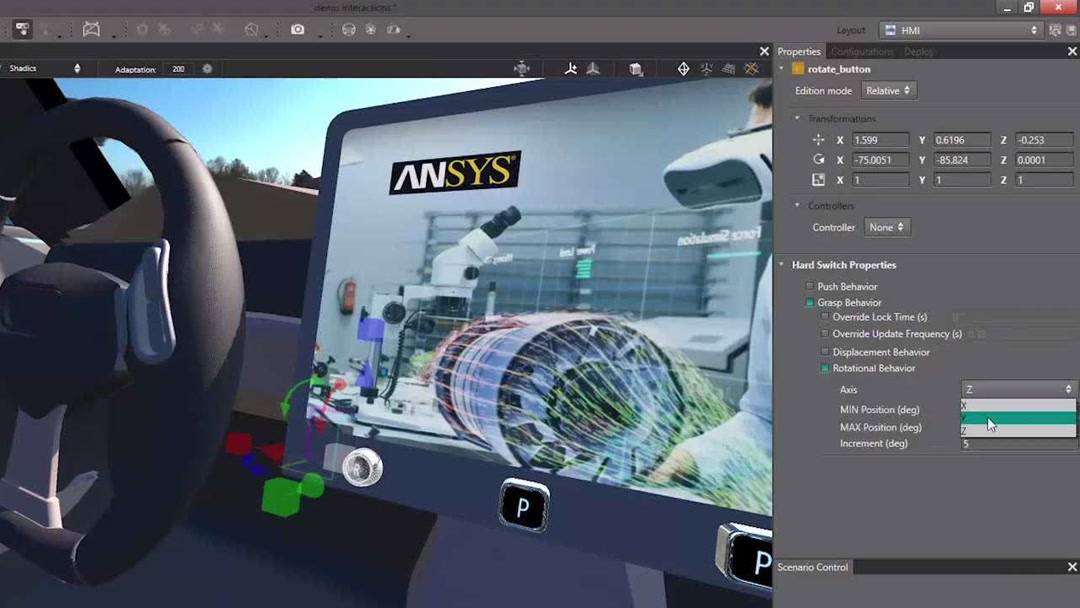
Task: Switch to the Configurations tab
Action: click(861, 51)
